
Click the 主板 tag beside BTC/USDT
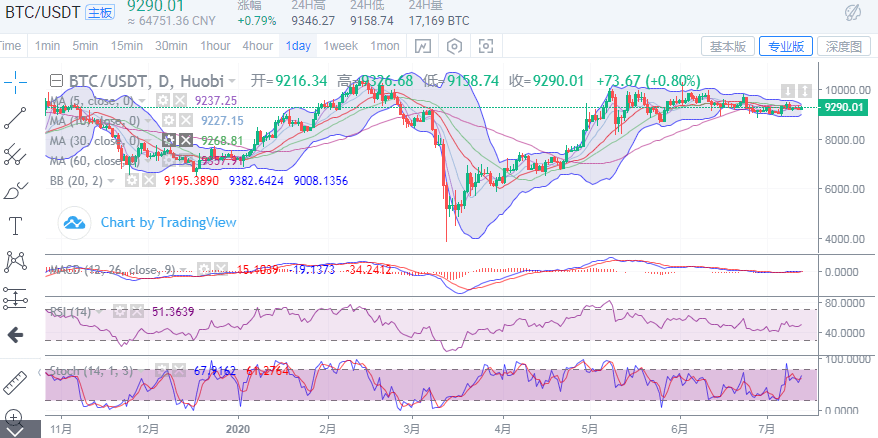tap(100, 12)
